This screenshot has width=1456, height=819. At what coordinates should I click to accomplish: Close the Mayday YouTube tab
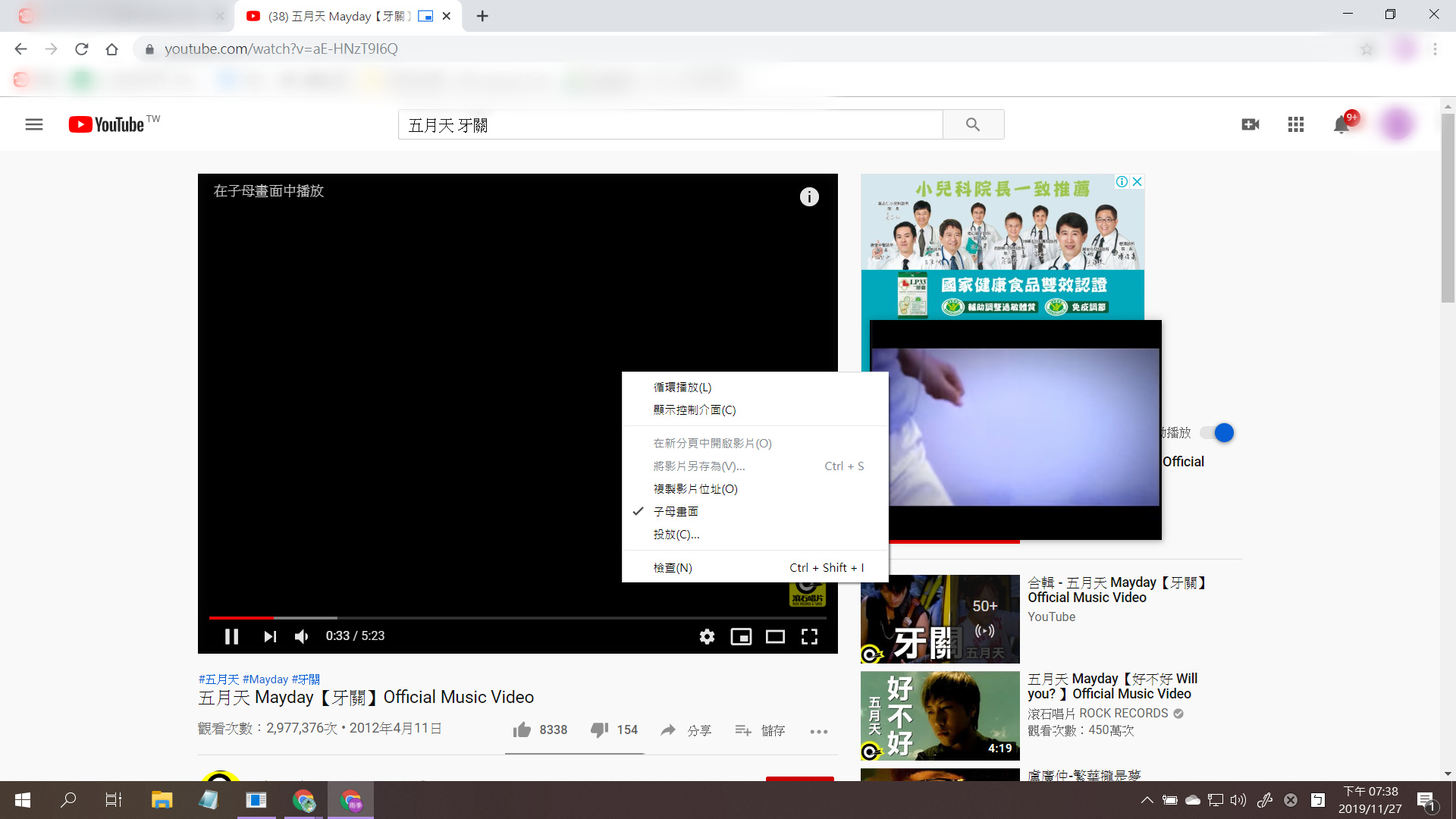pos(447,16)
